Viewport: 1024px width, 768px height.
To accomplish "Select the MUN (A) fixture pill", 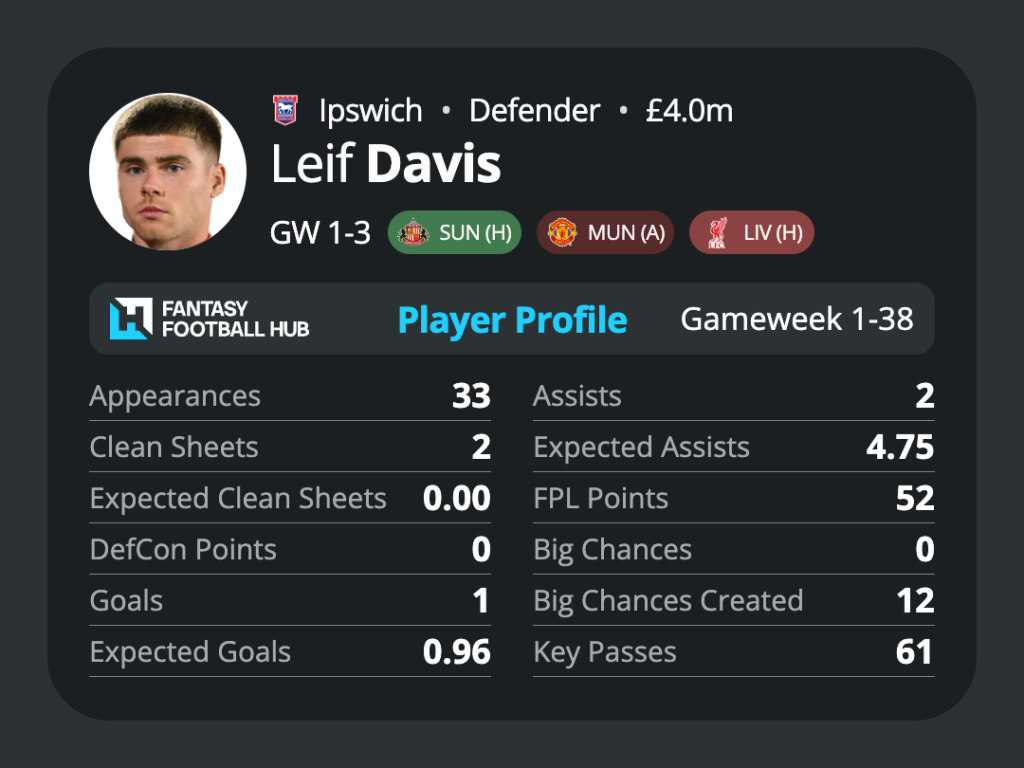I will (605, 232).
